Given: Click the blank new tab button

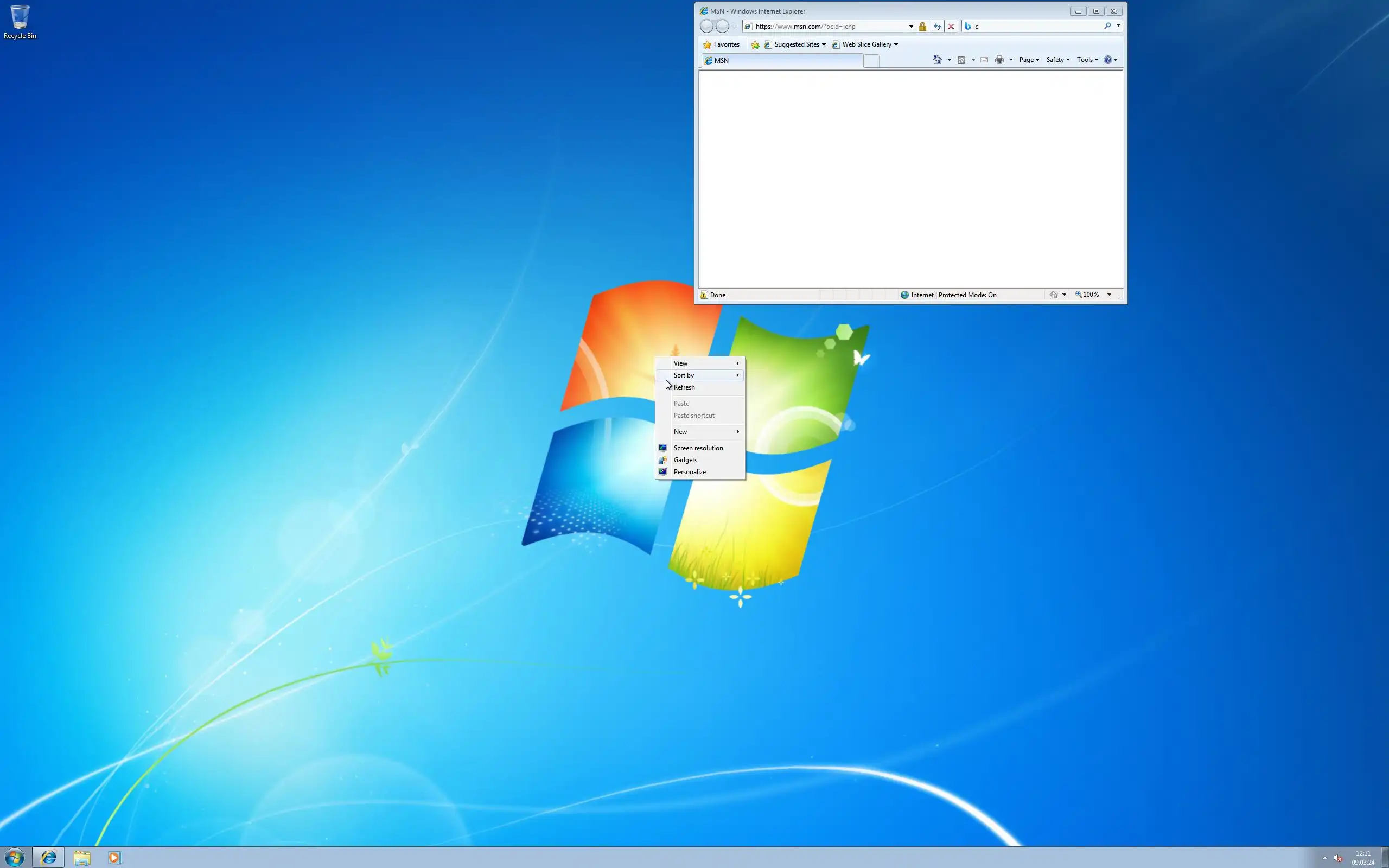Looking at the screenshot, I should [871, 61].
